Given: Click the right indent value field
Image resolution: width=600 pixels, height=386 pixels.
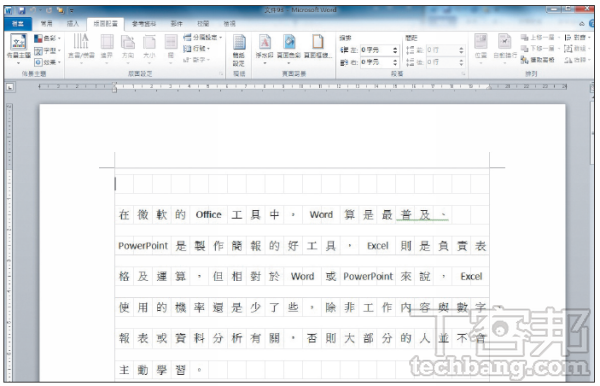Looking at the screenshot, I should [x=376, y=62].
